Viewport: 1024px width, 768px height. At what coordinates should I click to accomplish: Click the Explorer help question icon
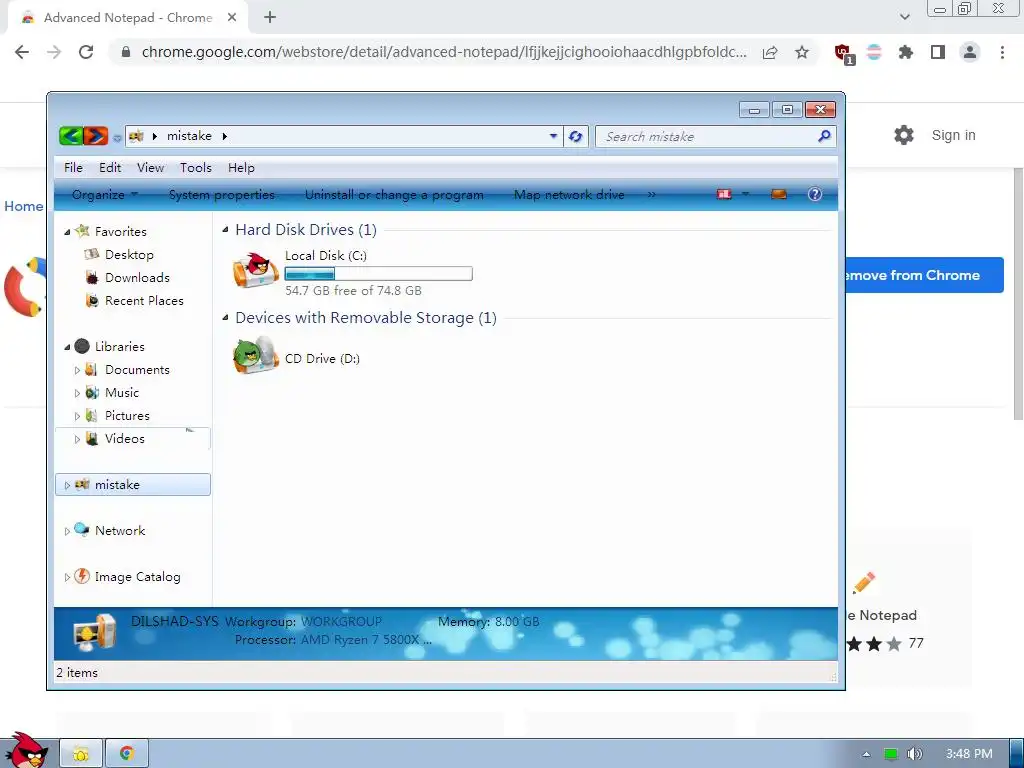pos(814,194)
